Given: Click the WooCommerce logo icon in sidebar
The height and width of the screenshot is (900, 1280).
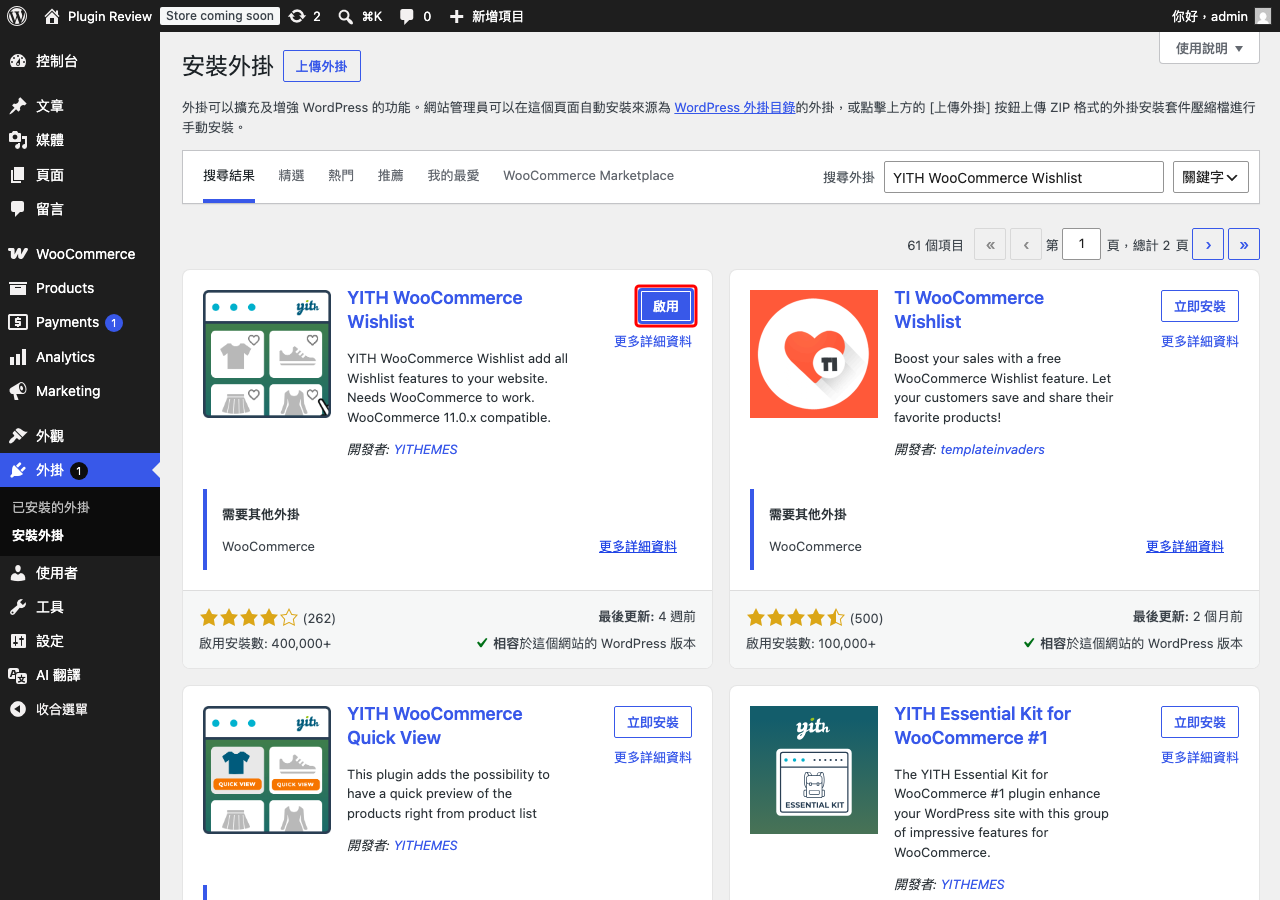Looking at the screenshot, I should coord(18,254).
